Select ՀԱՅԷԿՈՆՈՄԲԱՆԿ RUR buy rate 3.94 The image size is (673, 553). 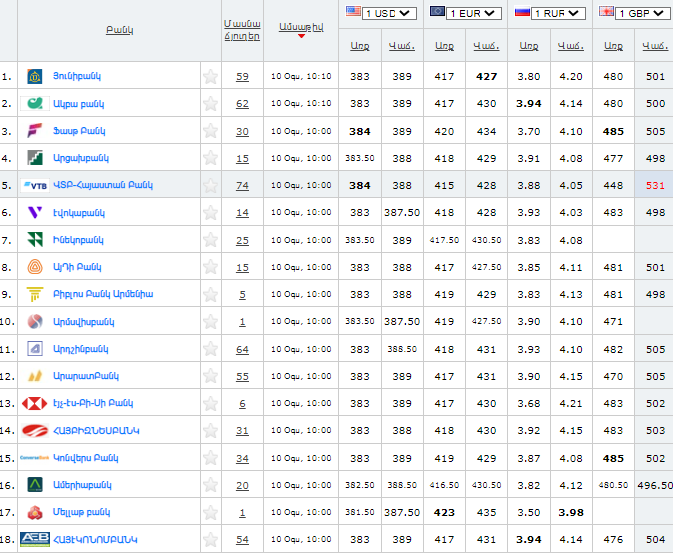(x=529, y=539)
